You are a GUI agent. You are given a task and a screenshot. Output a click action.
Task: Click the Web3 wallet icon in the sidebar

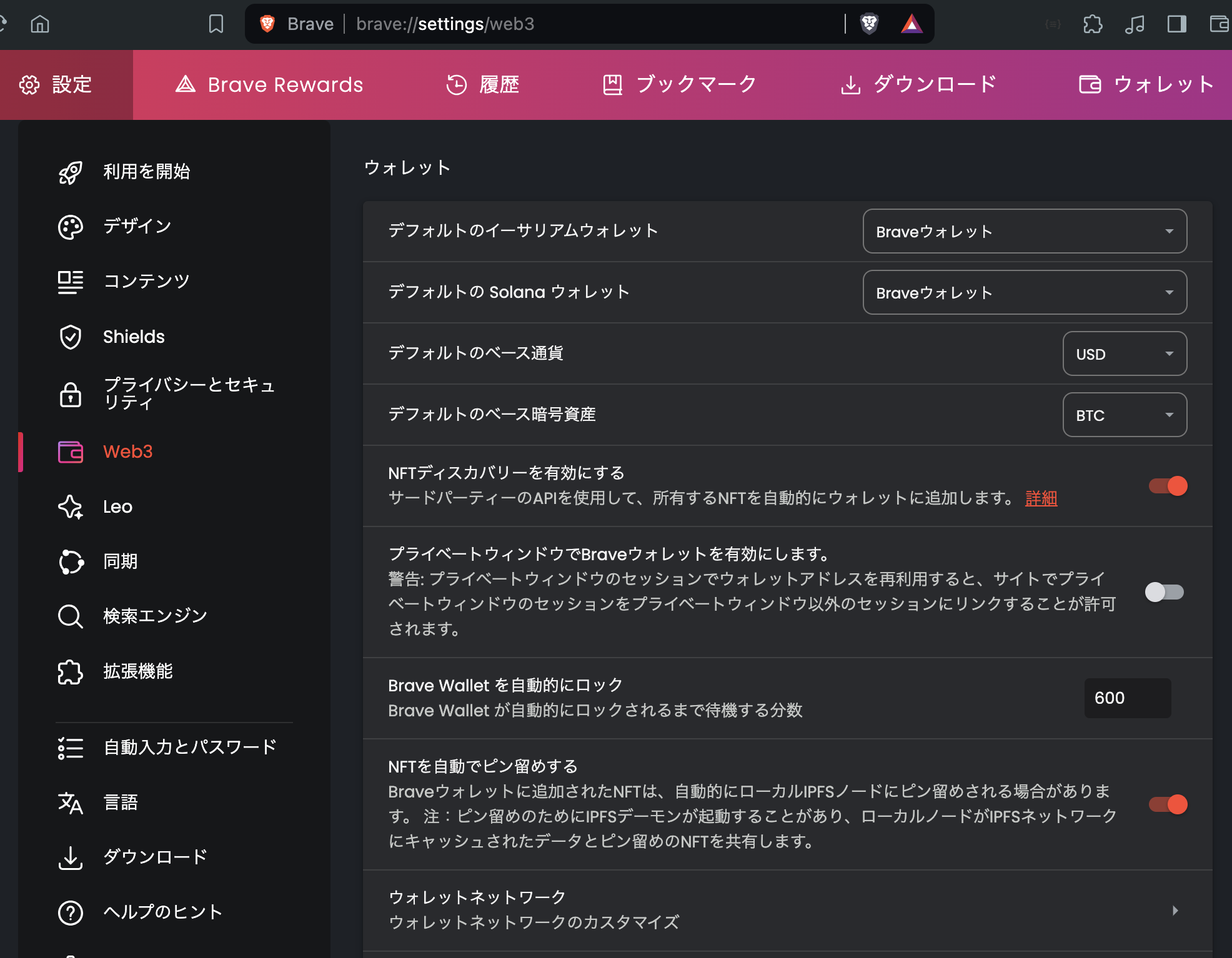pyautogui.click(x=71, y=452)
